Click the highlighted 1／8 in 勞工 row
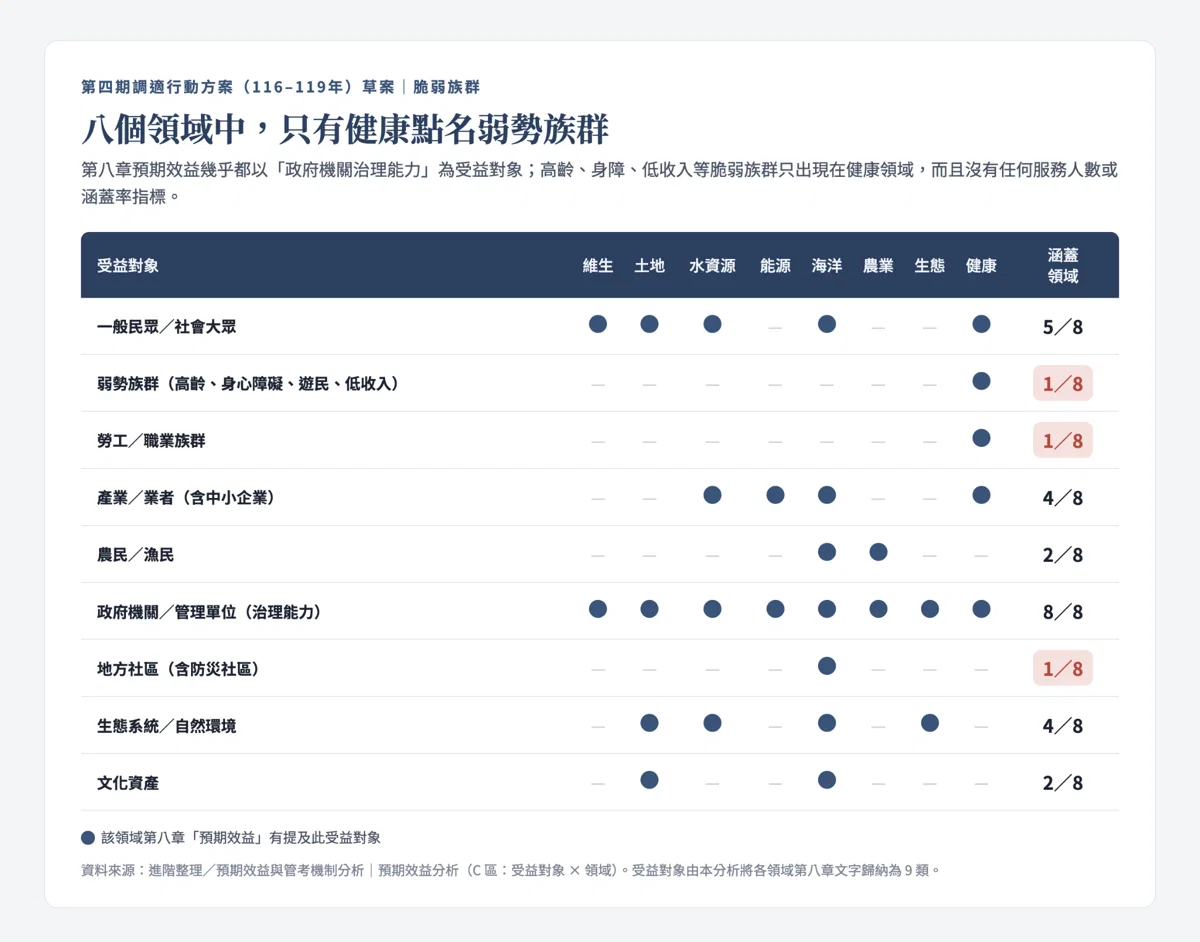This screenshot has height=942, width=1200. [1063, 440]
